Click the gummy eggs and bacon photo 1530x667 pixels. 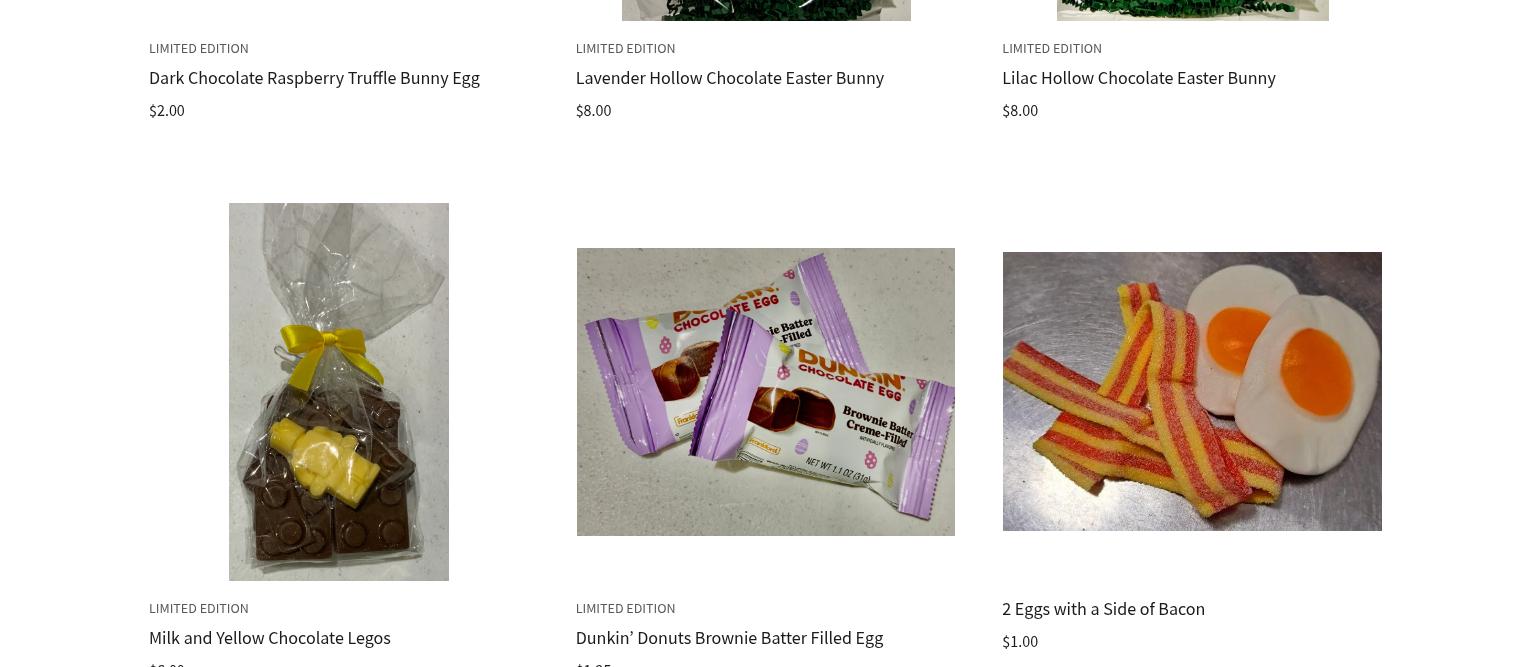pos(1192,391)
